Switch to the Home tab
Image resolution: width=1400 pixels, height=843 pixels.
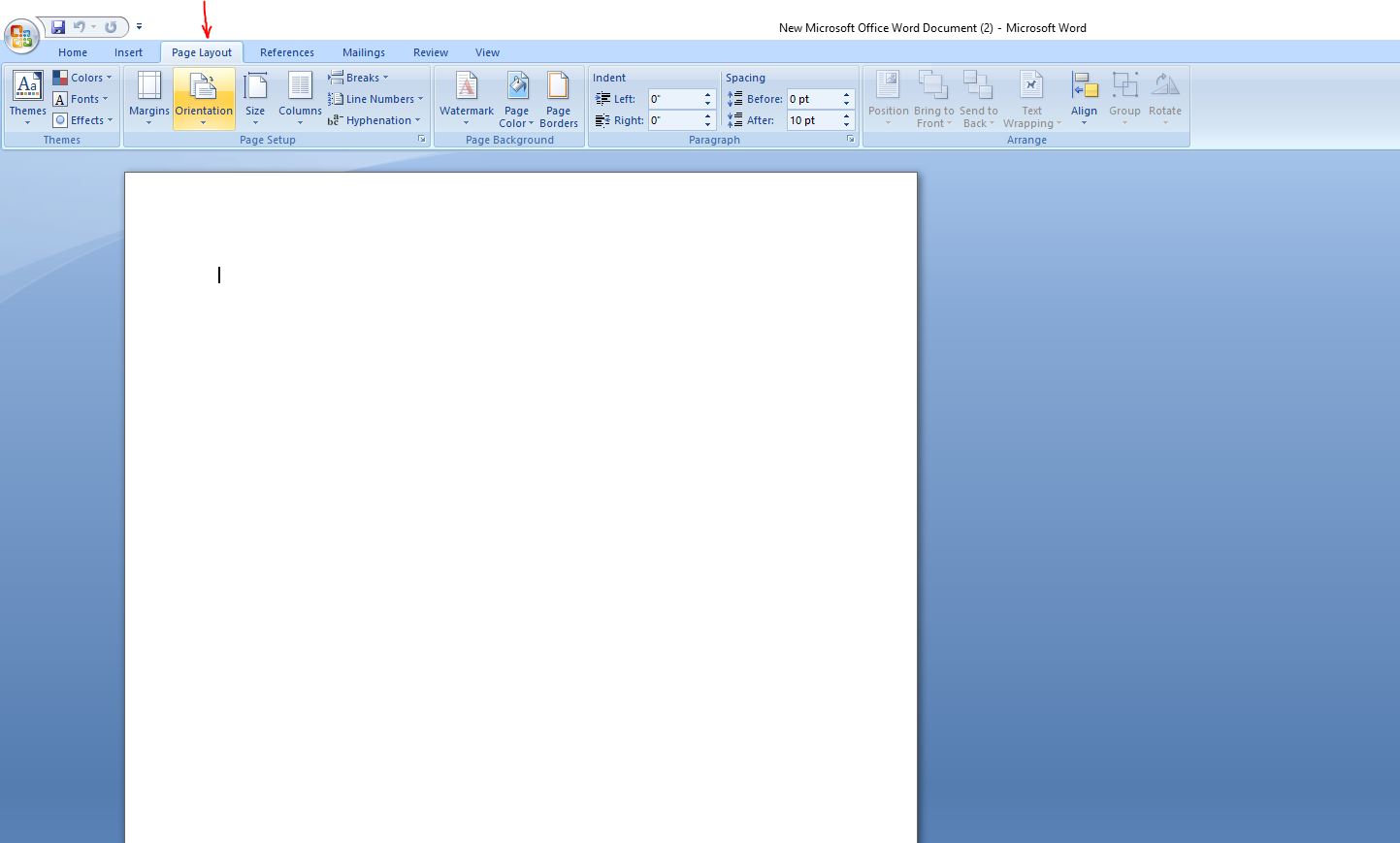(73, 52)
